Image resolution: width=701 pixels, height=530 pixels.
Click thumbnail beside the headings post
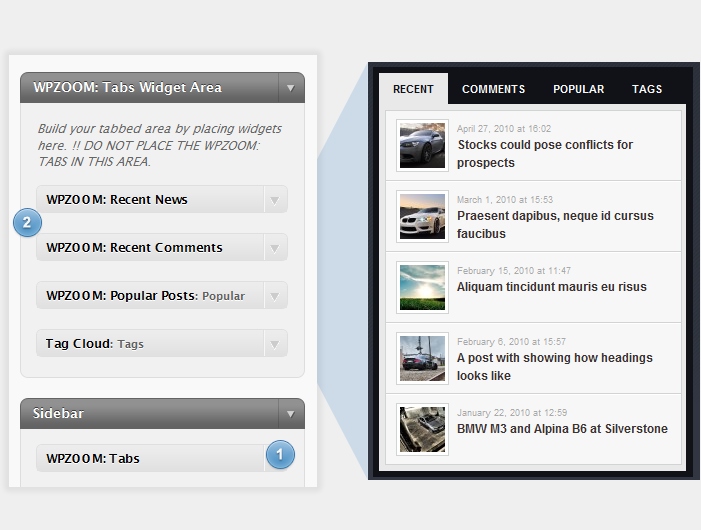coord(422,359)
